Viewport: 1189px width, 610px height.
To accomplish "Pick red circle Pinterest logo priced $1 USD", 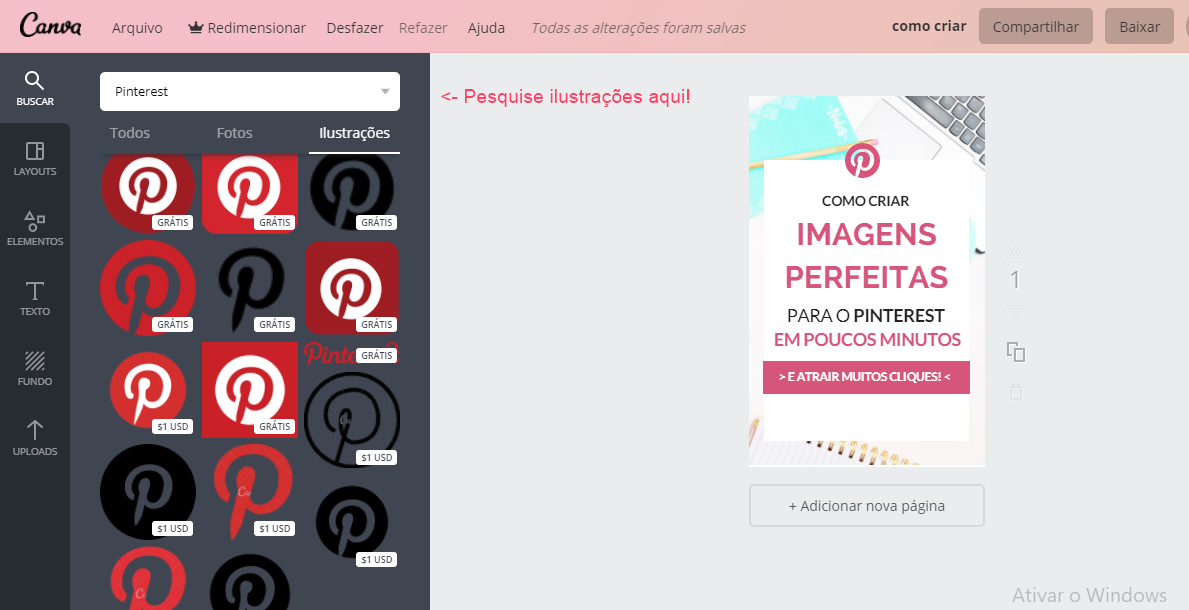I will point(148,390).
